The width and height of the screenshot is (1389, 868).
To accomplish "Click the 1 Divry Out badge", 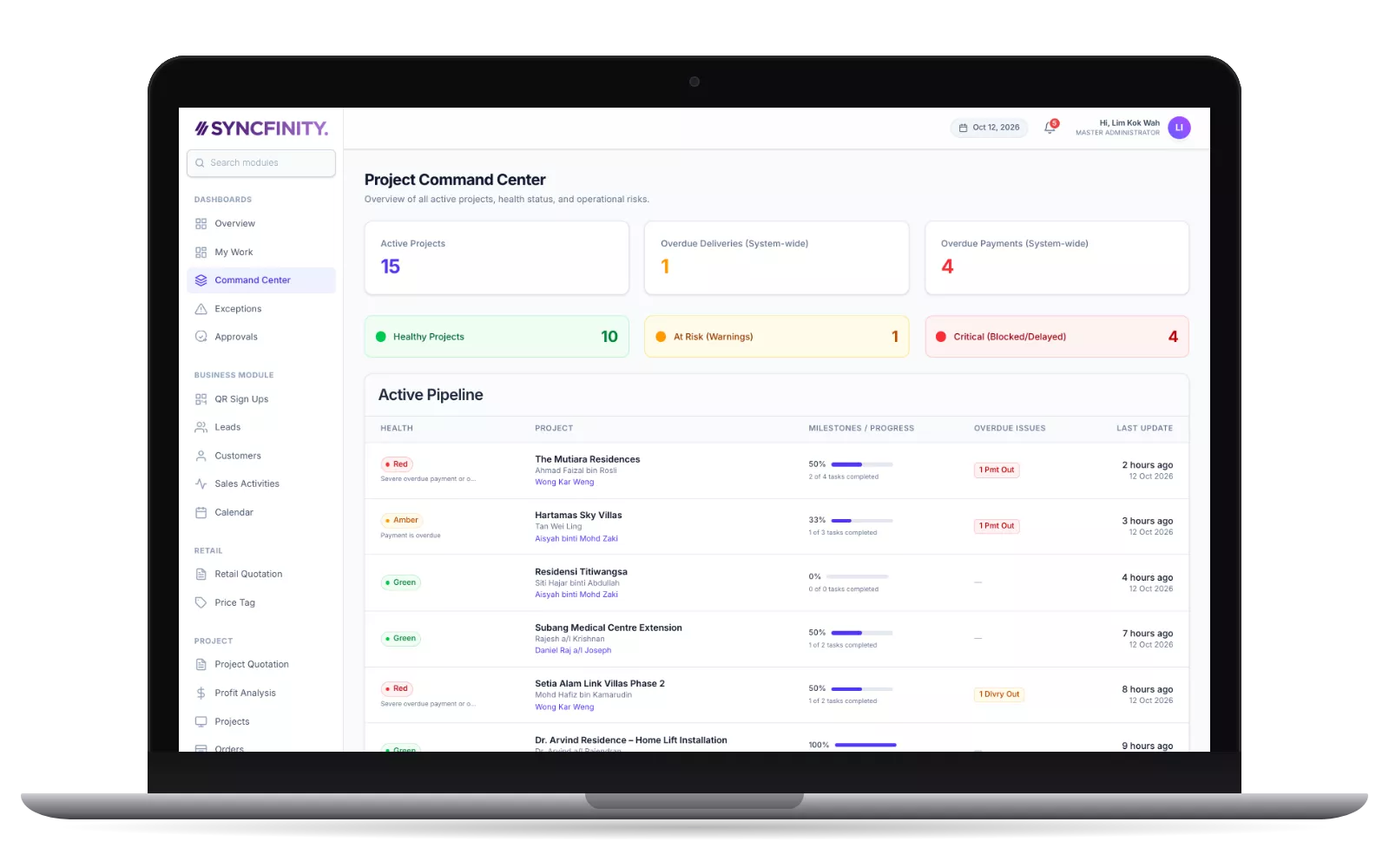I will (x=999, y=694).
